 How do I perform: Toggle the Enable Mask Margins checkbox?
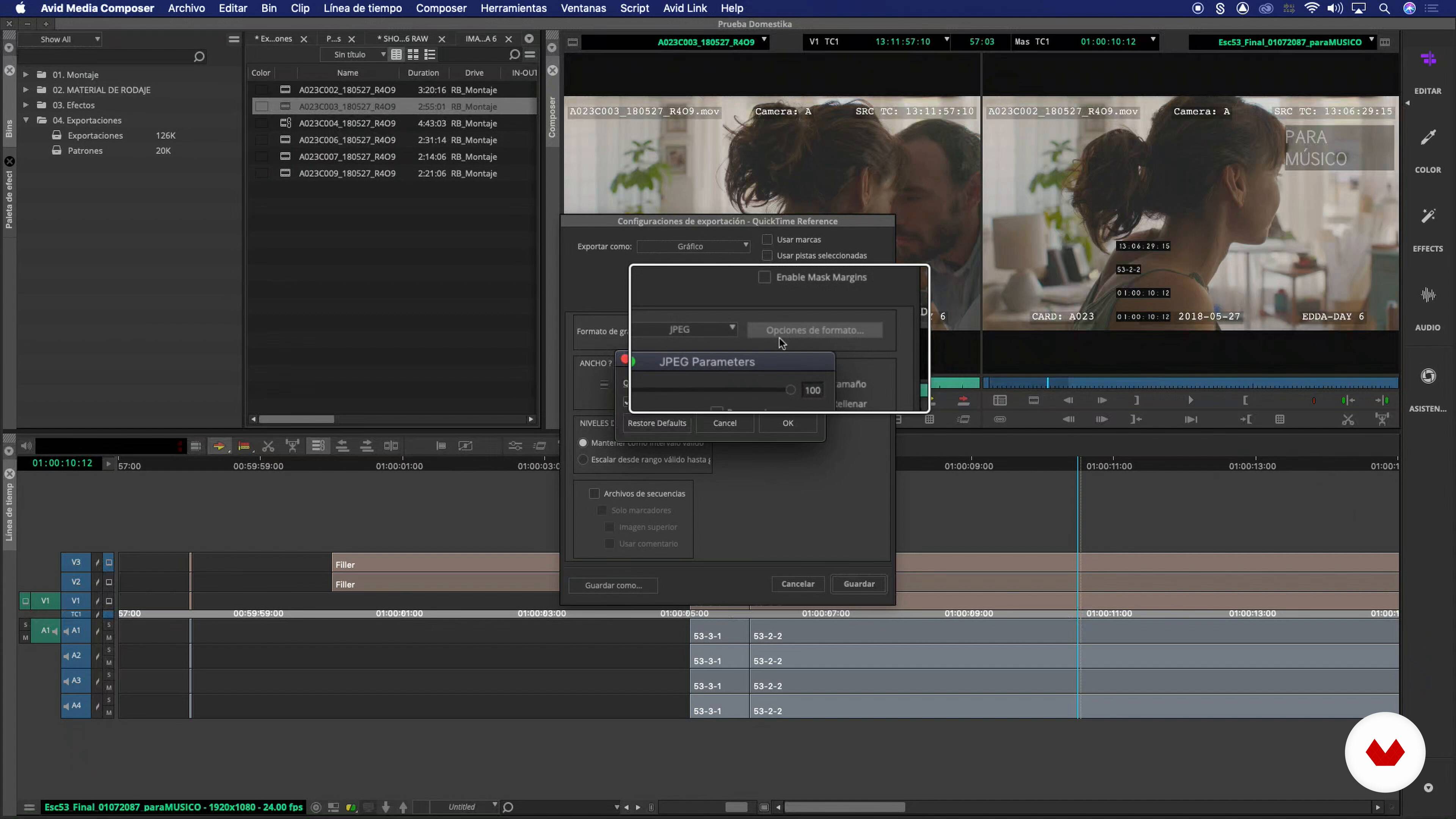[764, 277]
